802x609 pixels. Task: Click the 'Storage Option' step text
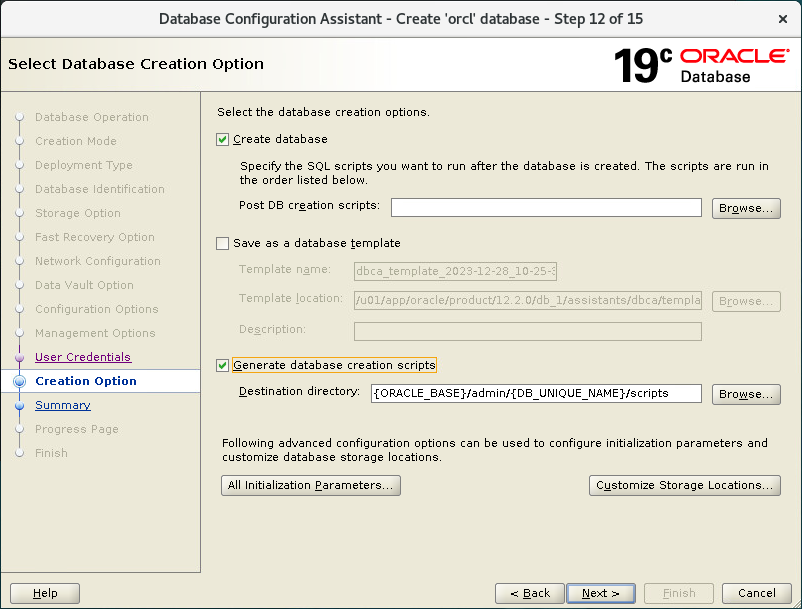click(x=78, y=213)
